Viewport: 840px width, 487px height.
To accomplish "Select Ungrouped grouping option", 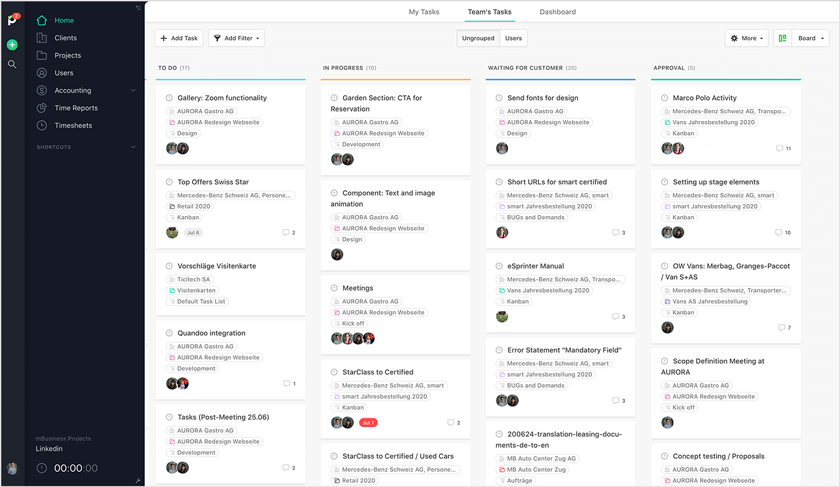I will tap(478, 39).
